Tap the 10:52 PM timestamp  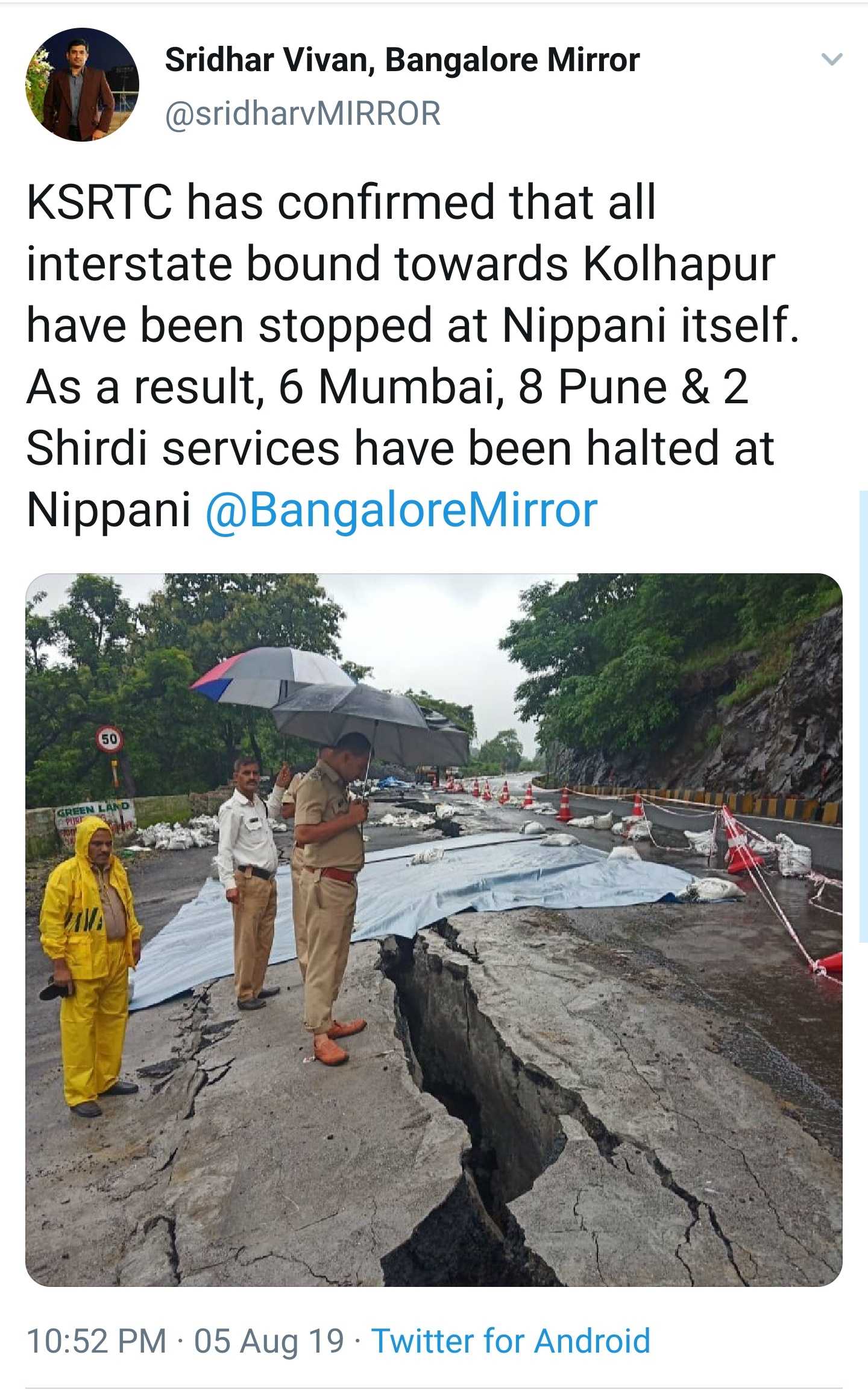(x=96, y=1342)
